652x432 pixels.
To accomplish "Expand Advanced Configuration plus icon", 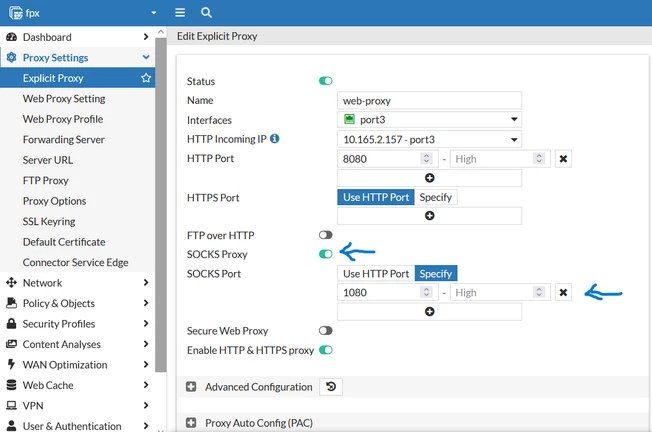I will (x=191, y=387).
